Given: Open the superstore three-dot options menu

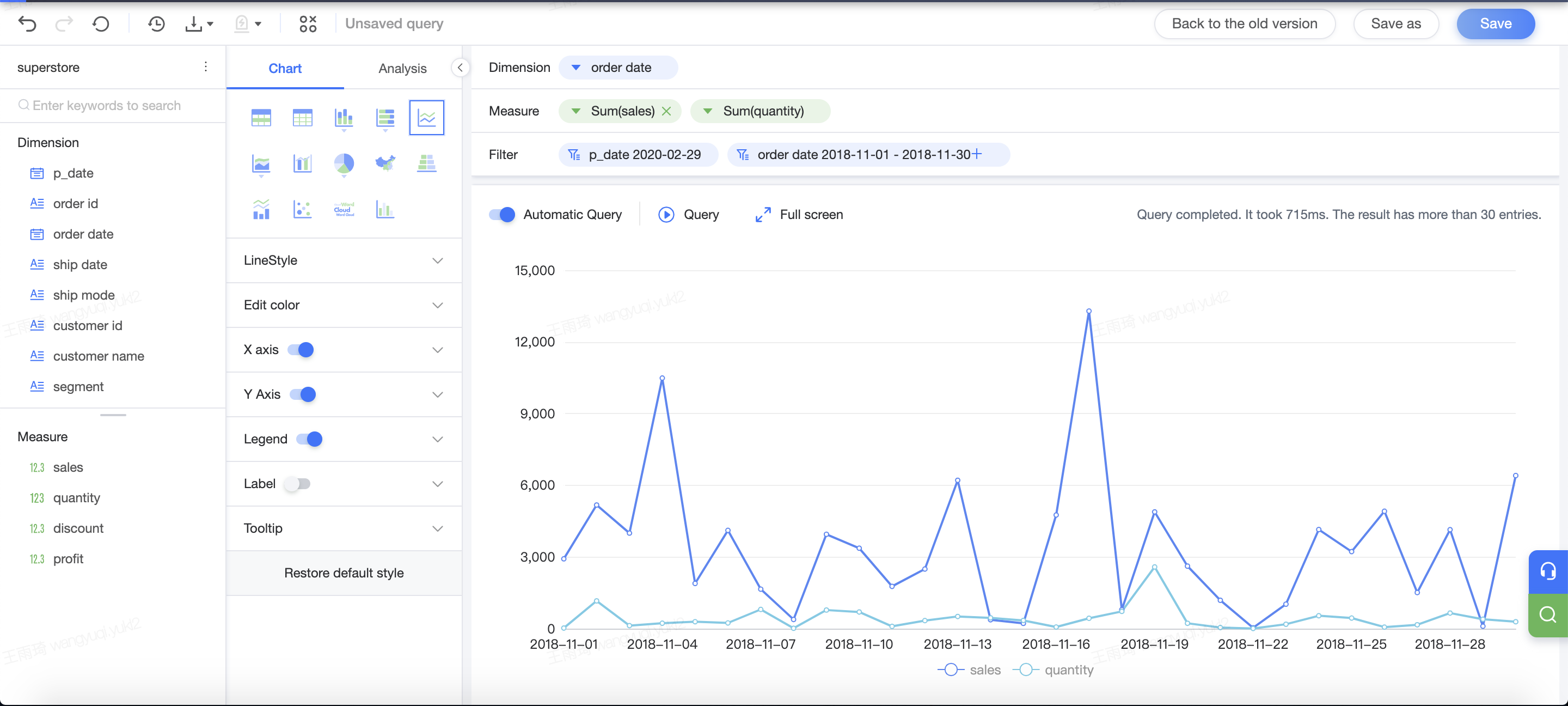Looking at the screenshot, I should pos(206,66).
